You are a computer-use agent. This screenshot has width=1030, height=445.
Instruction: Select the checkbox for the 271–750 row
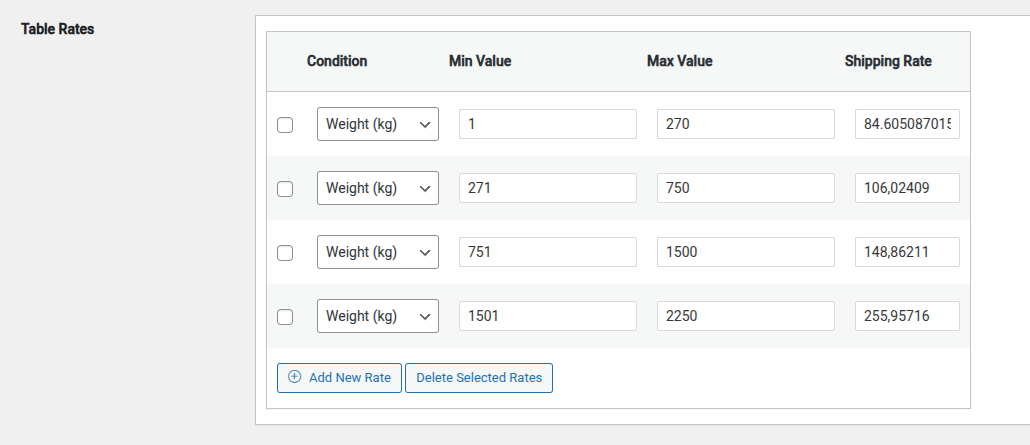coord(285,189)
